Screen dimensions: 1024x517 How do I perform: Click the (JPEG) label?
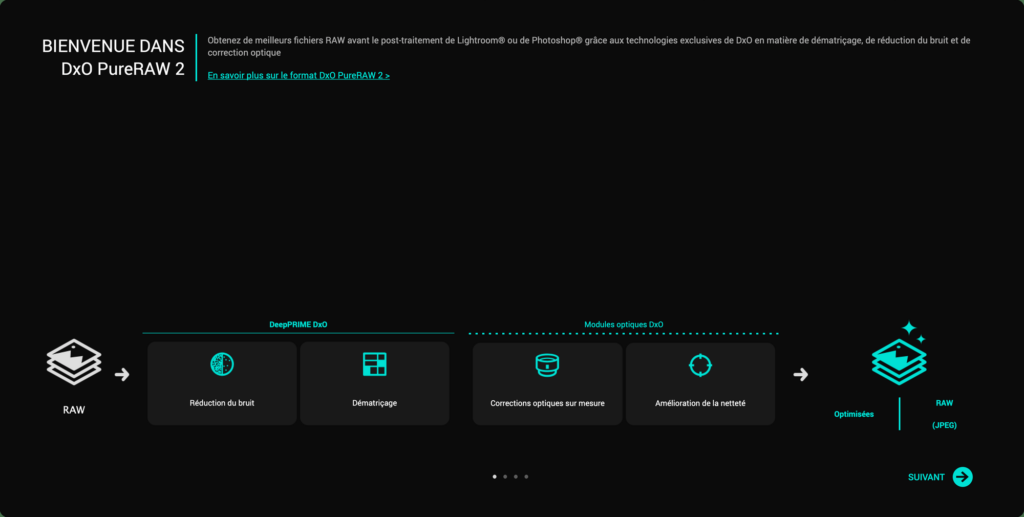[x=944, y=426]
